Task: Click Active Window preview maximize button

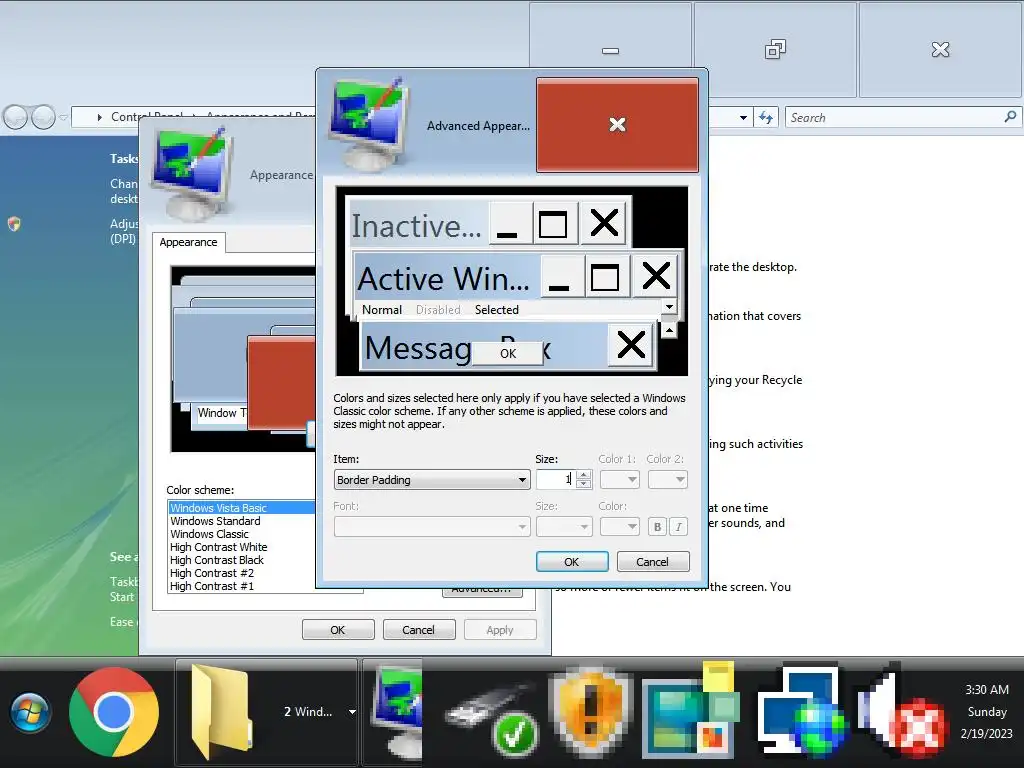Action: (x=607, y=276)
